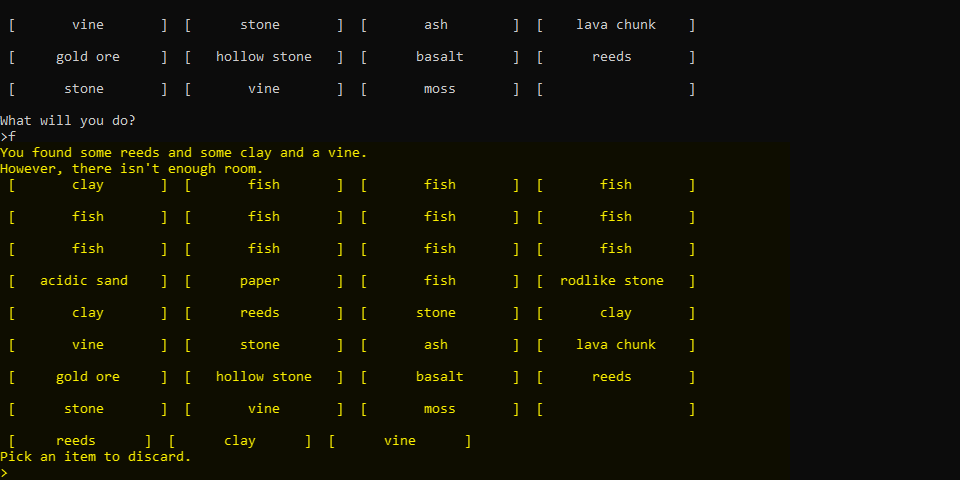
Task: Select basalt in the top white list
Action: tap(440, 57)
